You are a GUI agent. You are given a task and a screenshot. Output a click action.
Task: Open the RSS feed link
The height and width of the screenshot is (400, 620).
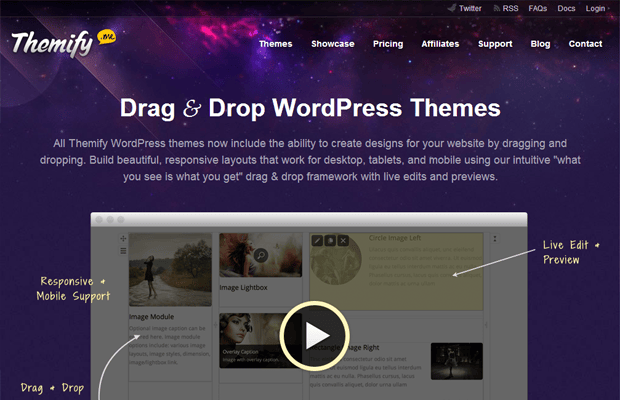pyautogui.click(x=509, y=8)
